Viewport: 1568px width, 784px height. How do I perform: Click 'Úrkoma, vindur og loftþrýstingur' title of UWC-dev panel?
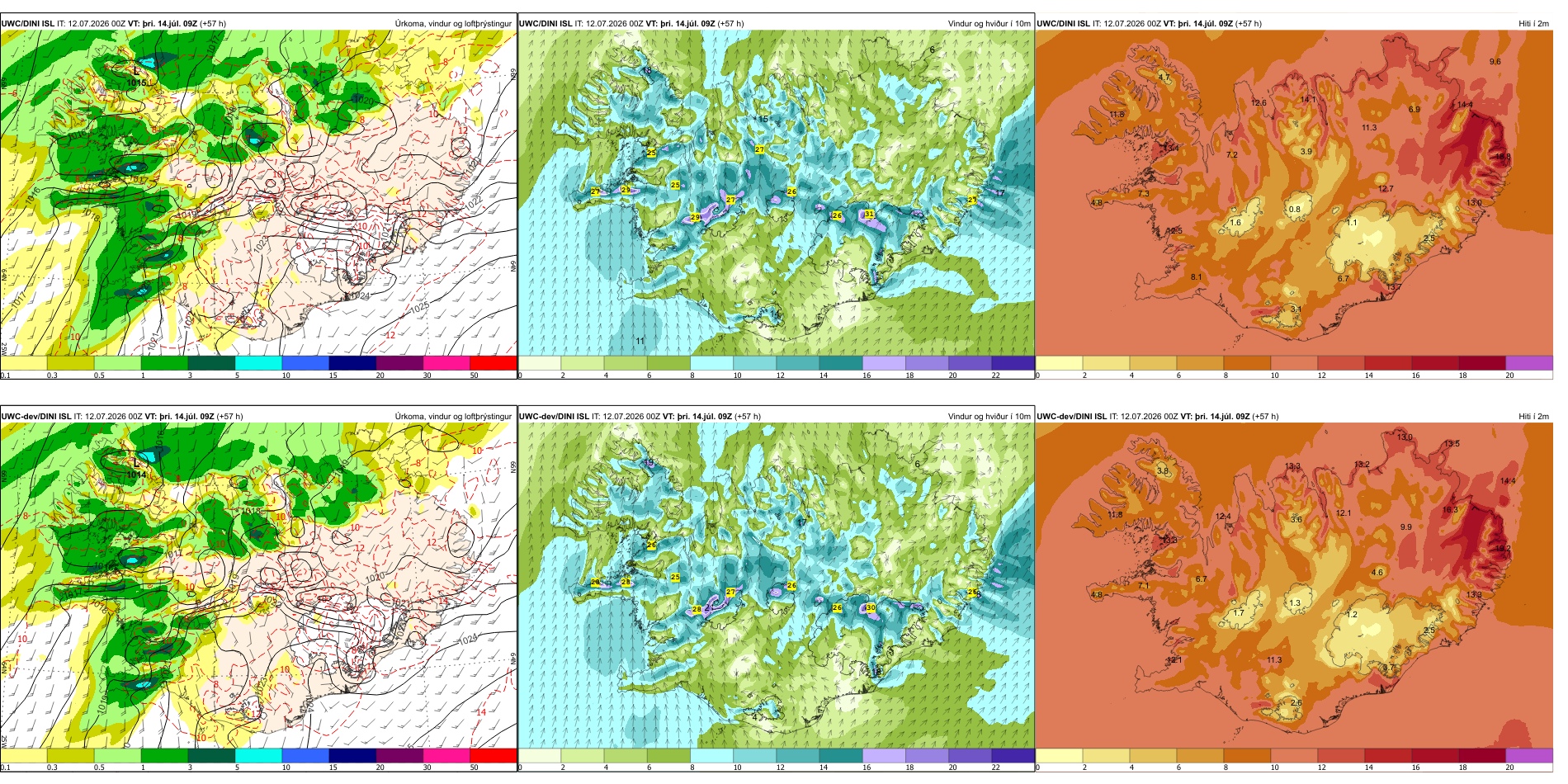pos(453,416)
